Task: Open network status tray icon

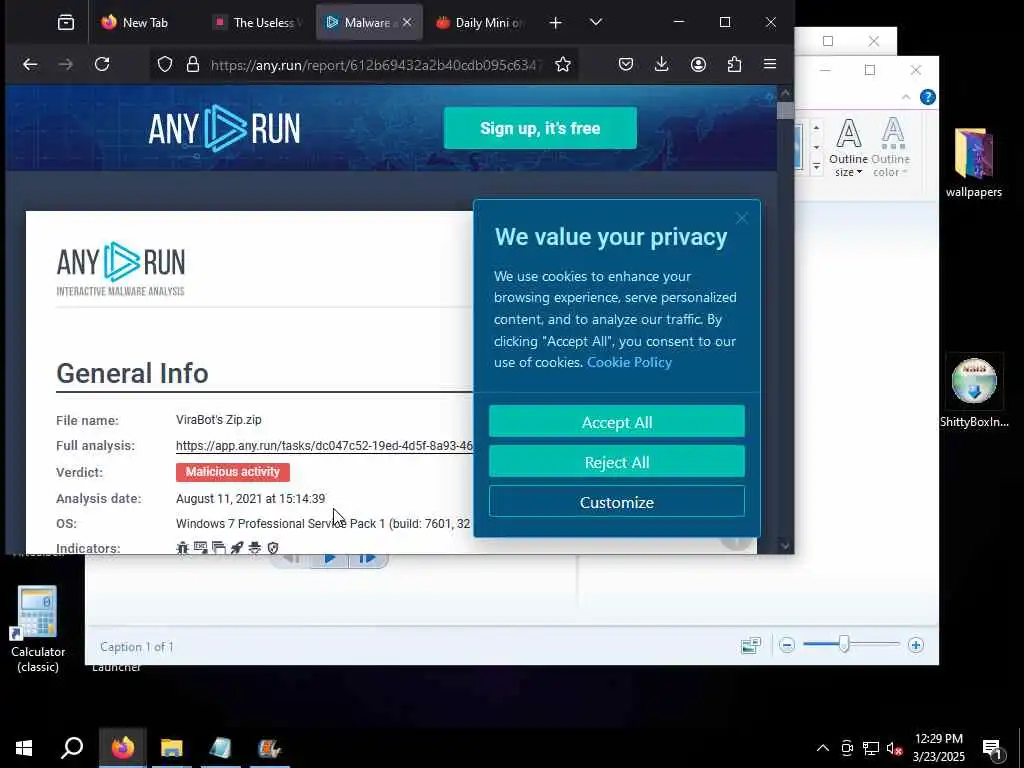Action: point(871,748)
